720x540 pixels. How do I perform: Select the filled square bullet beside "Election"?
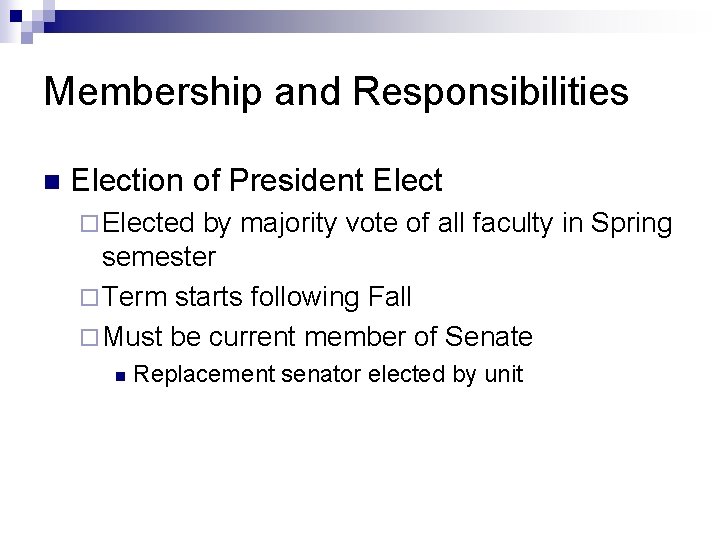(53, 183)
